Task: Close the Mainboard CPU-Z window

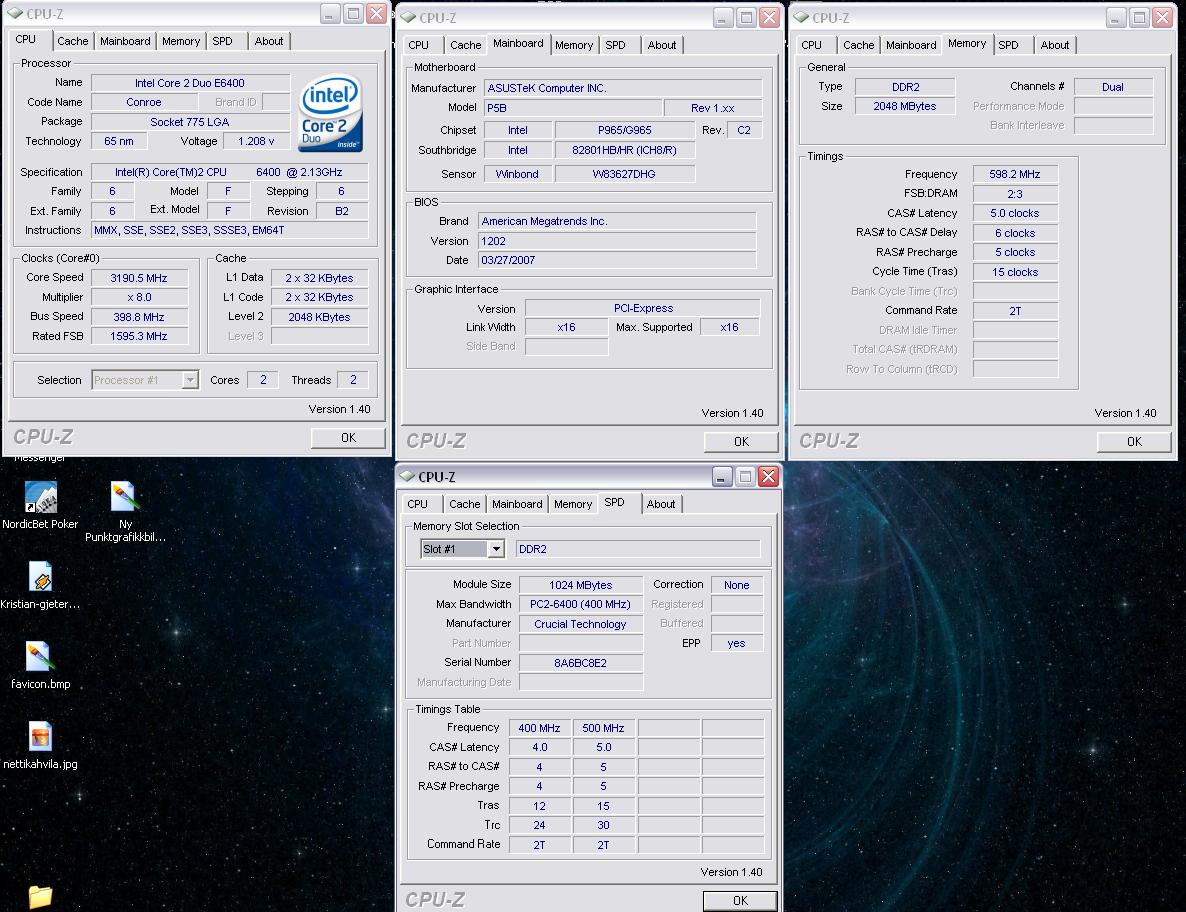Action: (x=770, y=17)
